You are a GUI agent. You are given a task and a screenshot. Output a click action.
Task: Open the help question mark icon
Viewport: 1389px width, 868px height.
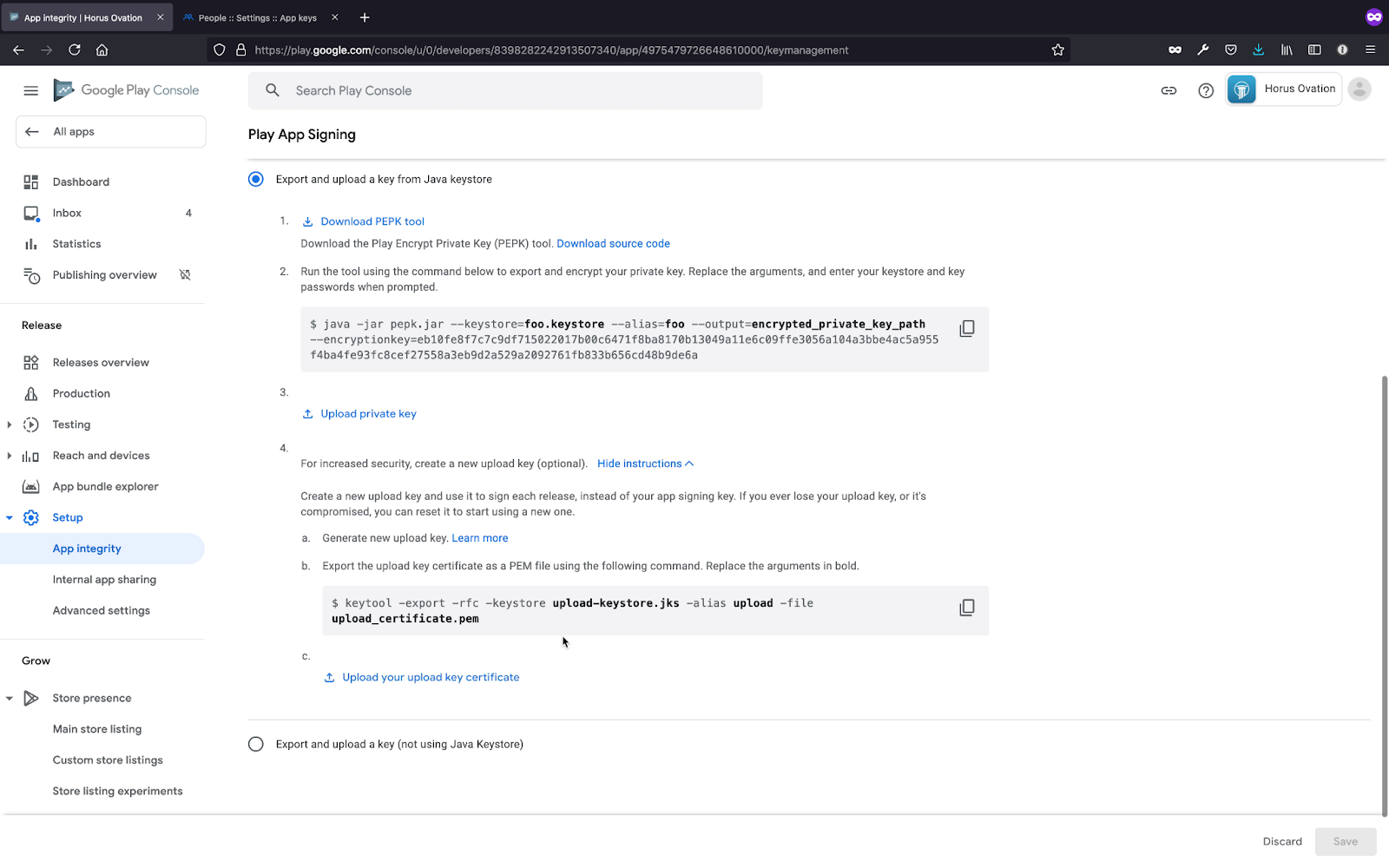tap(1206, 90)
